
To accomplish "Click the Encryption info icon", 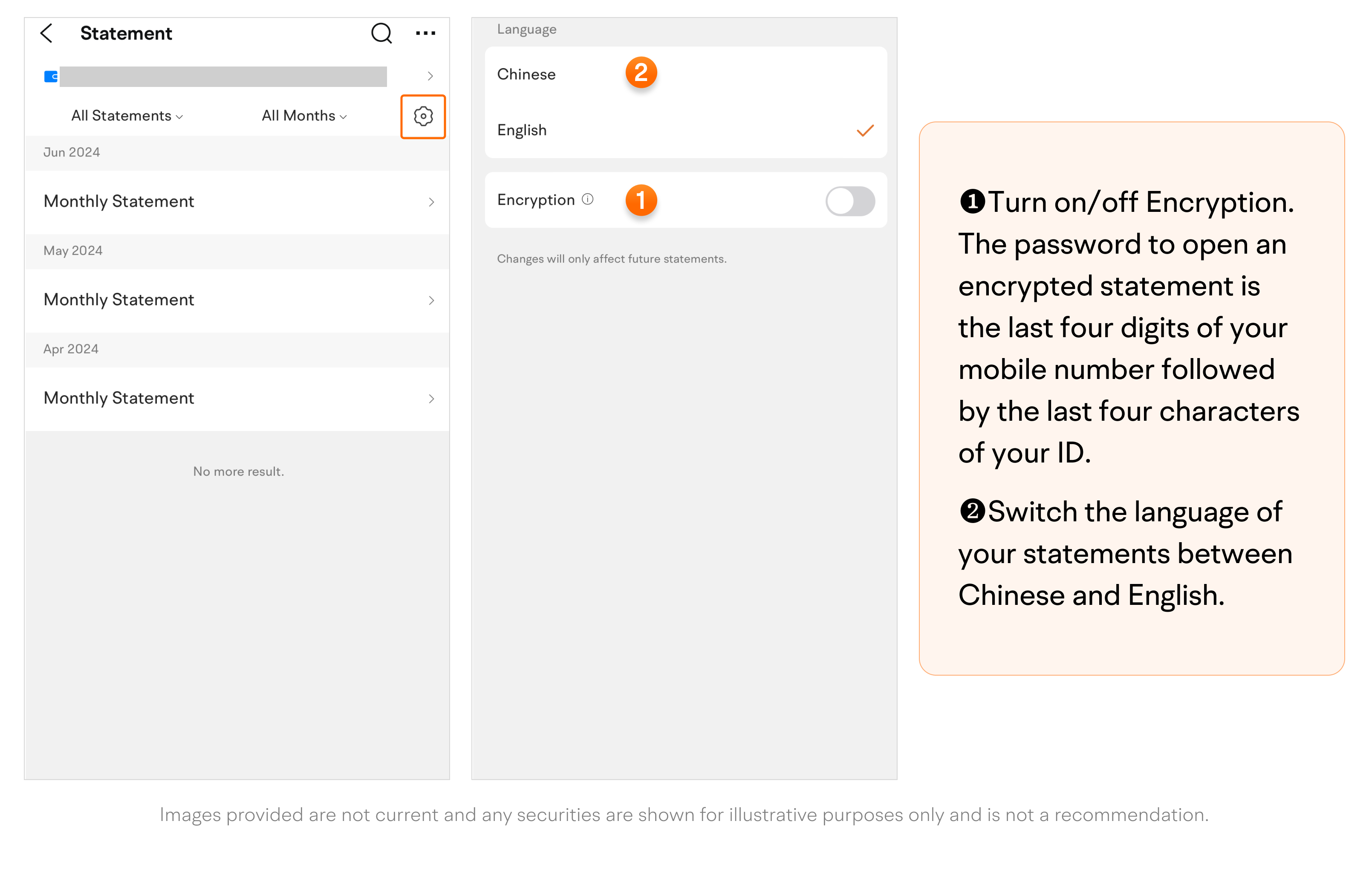I will pyautogui.click(x=587, y=199).
